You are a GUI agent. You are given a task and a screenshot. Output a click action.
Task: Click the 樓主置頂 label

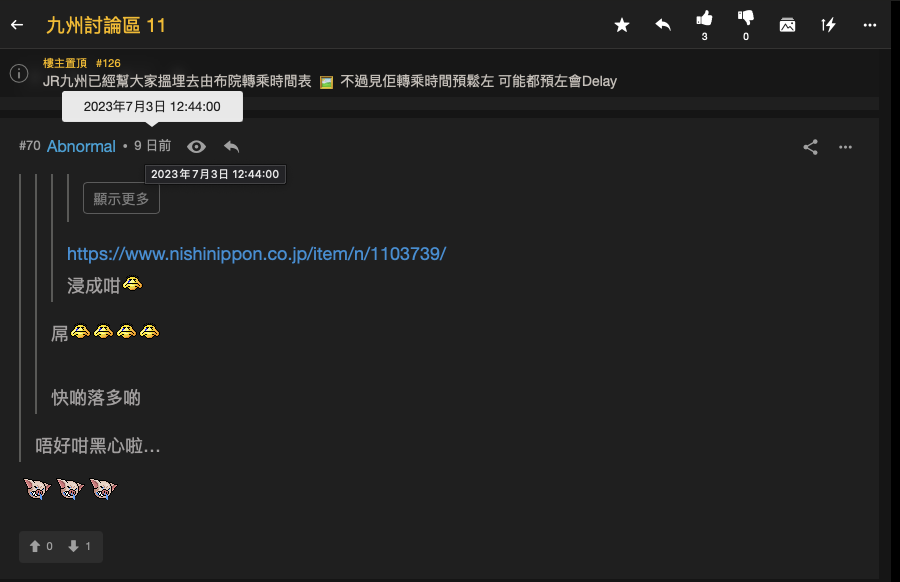(x=65, y=63)
